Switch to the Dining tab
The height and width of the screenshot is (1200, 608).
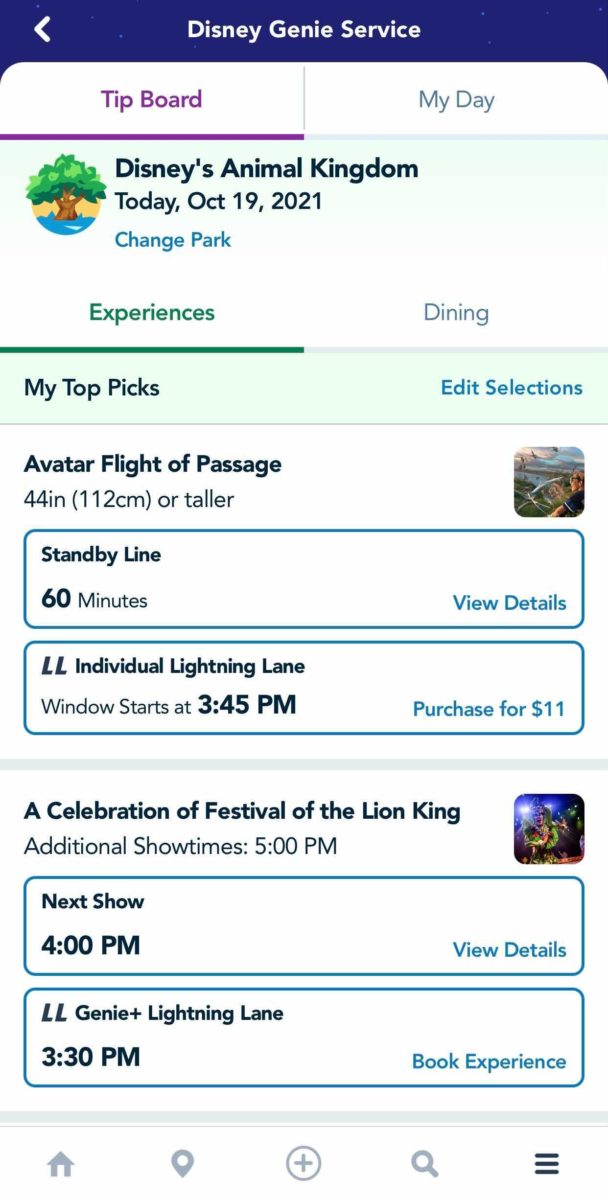coord(456,313)
